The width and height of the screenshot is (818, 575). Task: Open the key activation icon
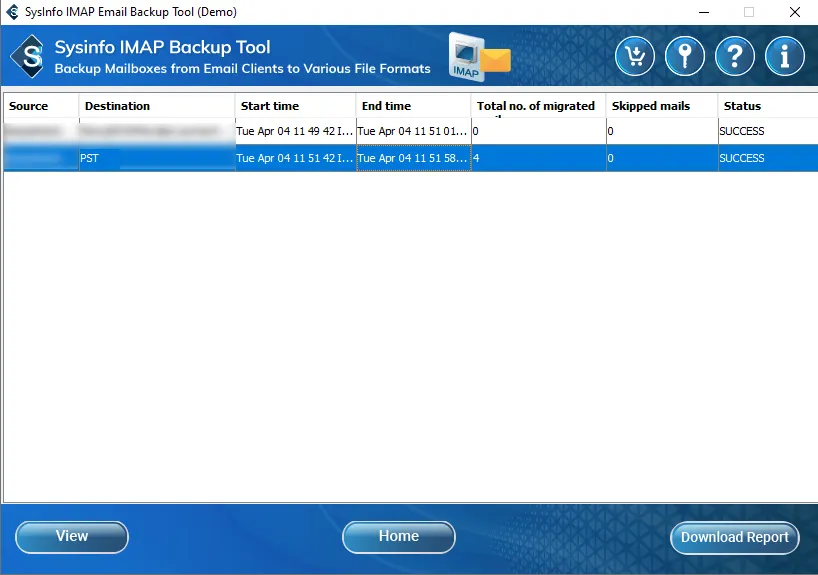tap(685, 56)
